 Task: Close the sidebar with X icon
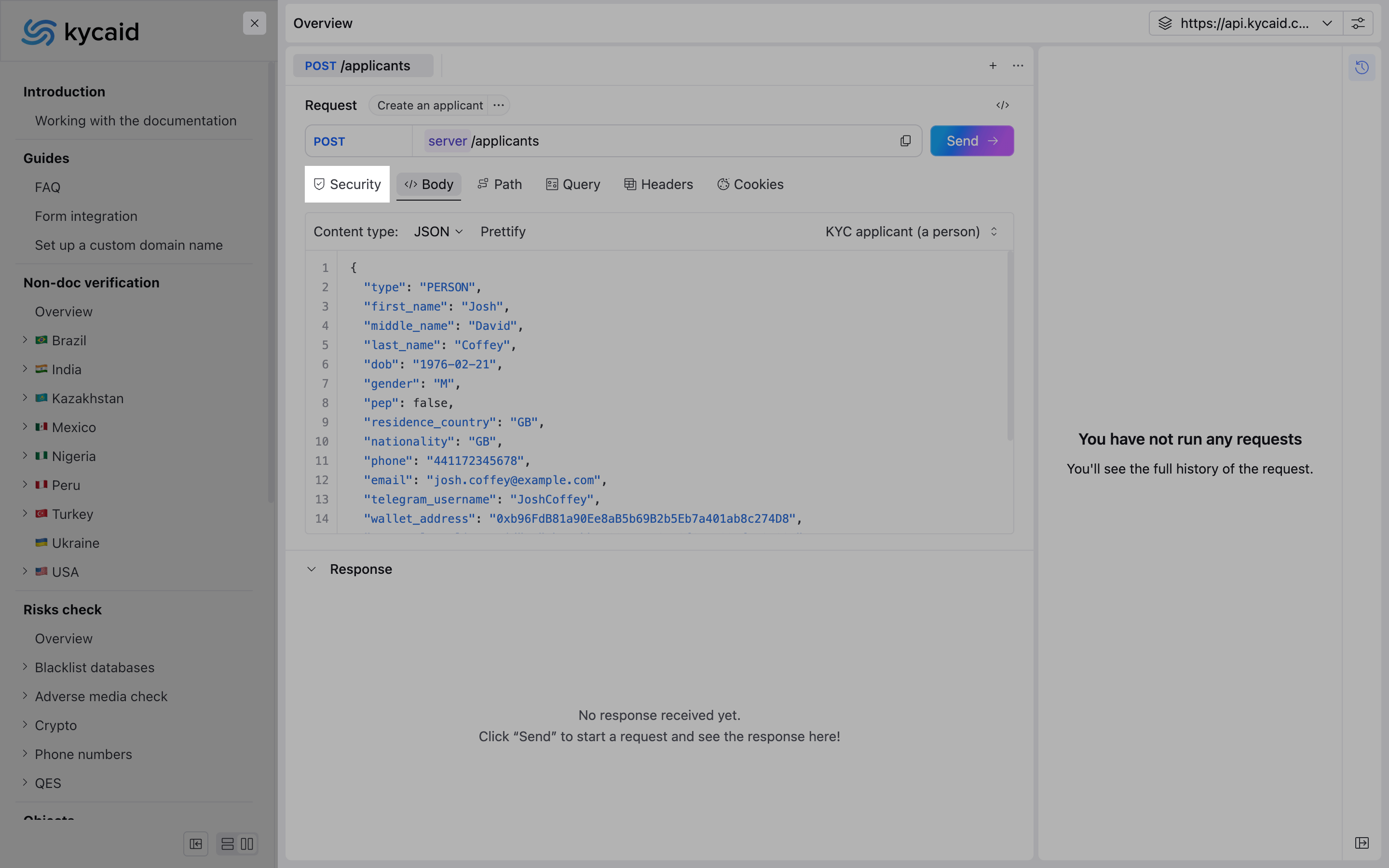(254, 24)
